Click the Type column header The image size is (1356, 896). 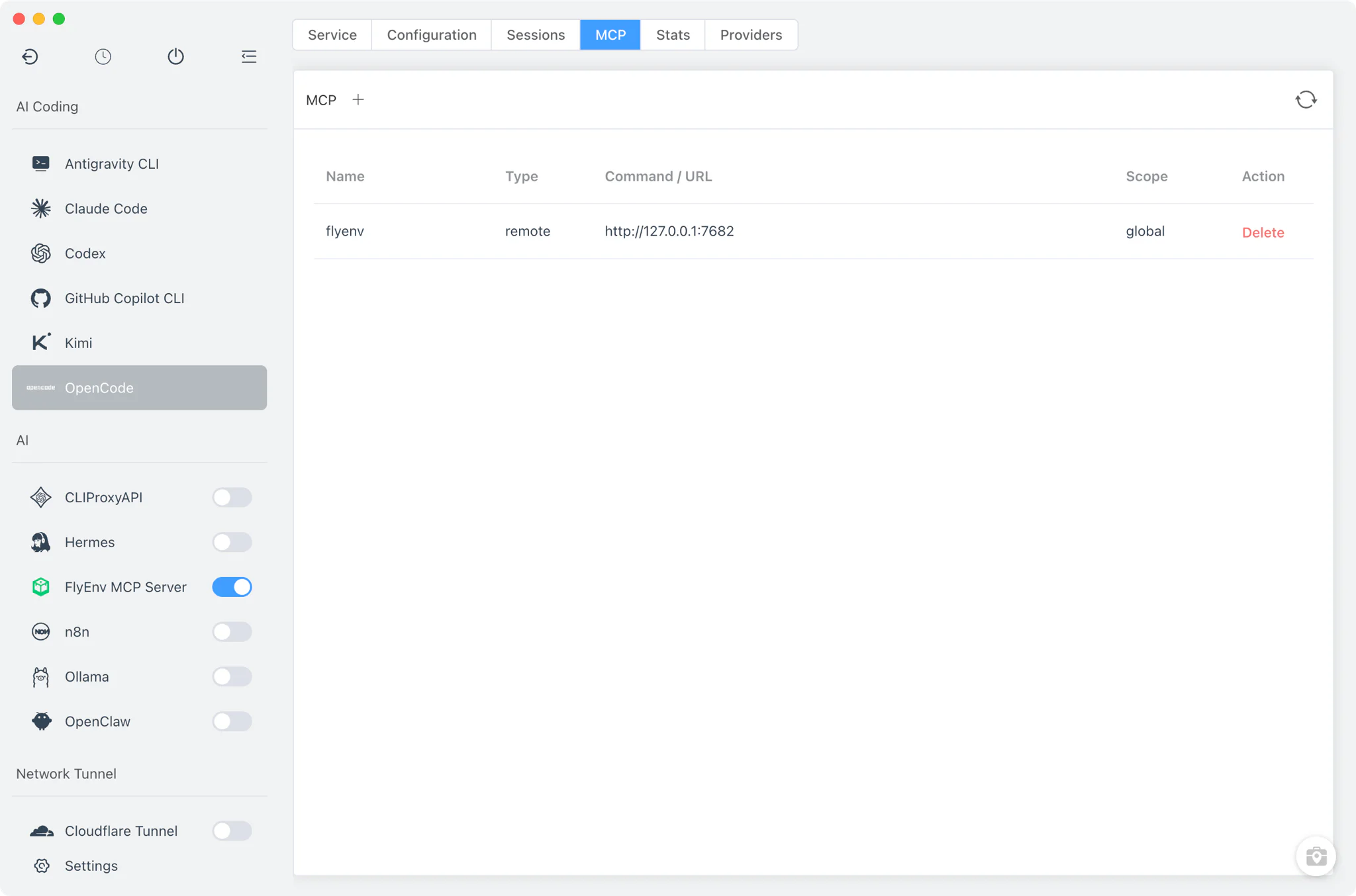pos(522,177)
